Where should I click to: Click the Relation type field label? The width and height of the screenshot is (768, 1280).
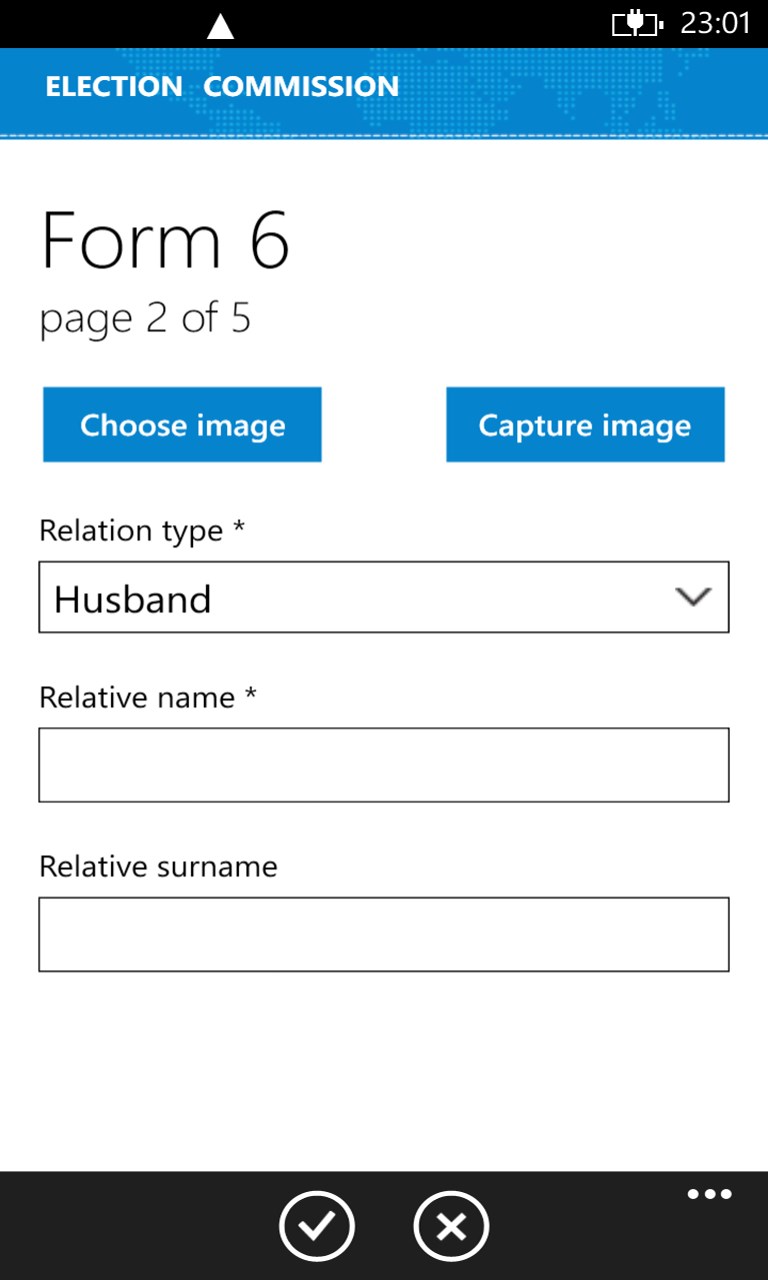click(141, 531)
